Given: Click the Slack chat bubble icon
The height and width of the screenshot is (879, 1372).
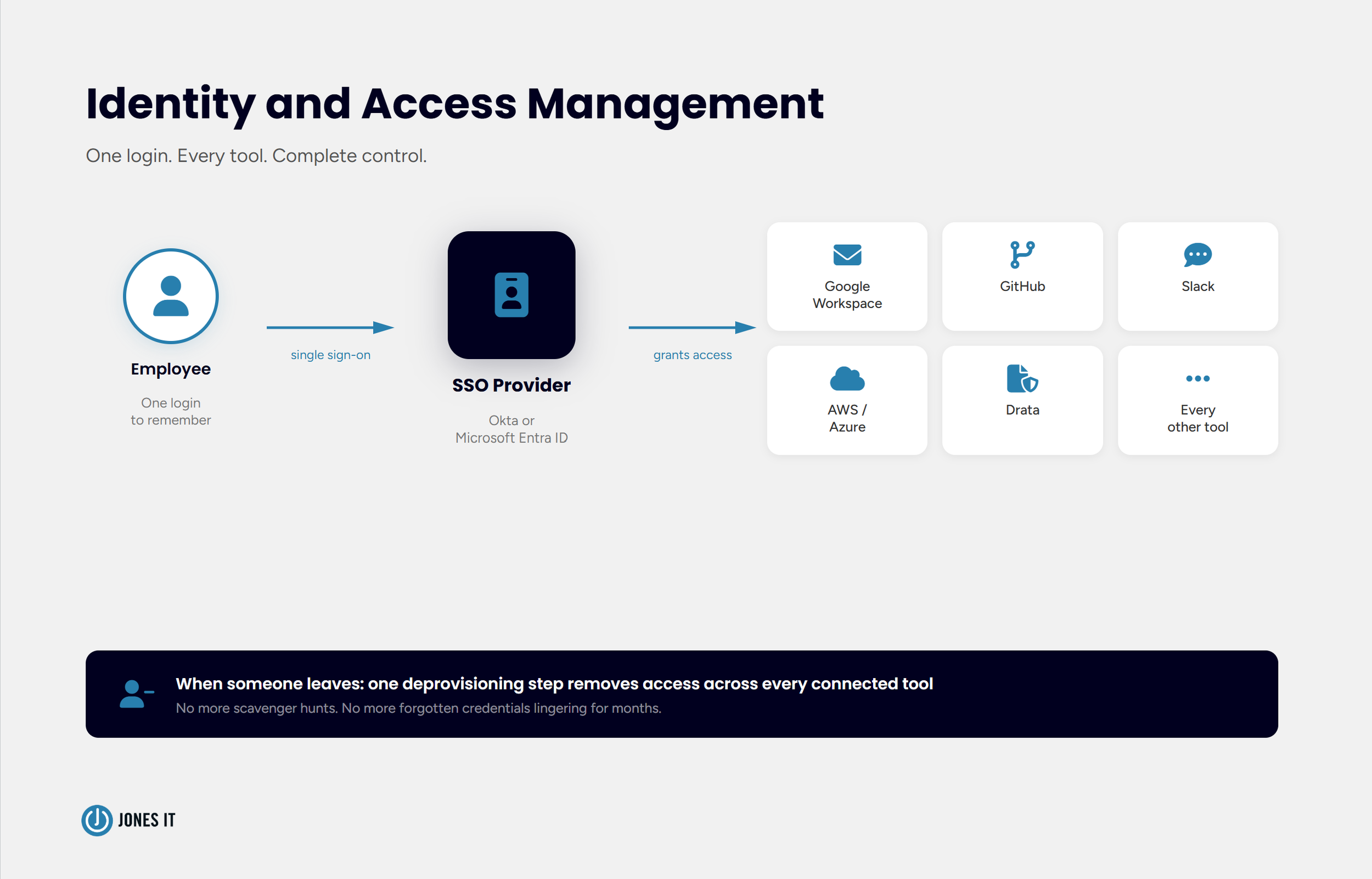Looking at the screenshot, I should [x=1197, y=255].
